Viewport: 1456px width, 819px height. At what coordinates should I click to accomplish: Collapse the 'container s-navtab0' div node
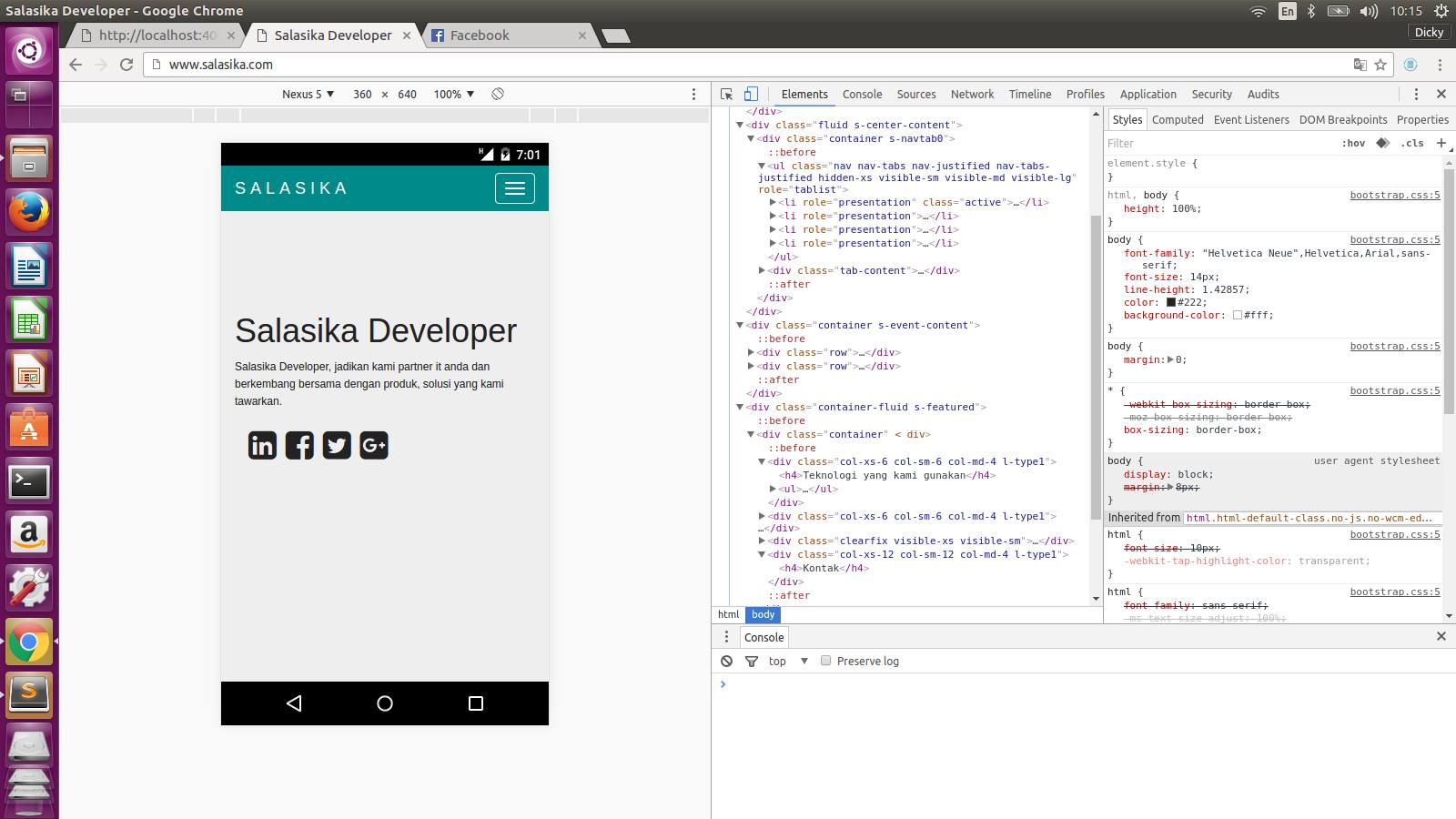click(x=751, y=138)
